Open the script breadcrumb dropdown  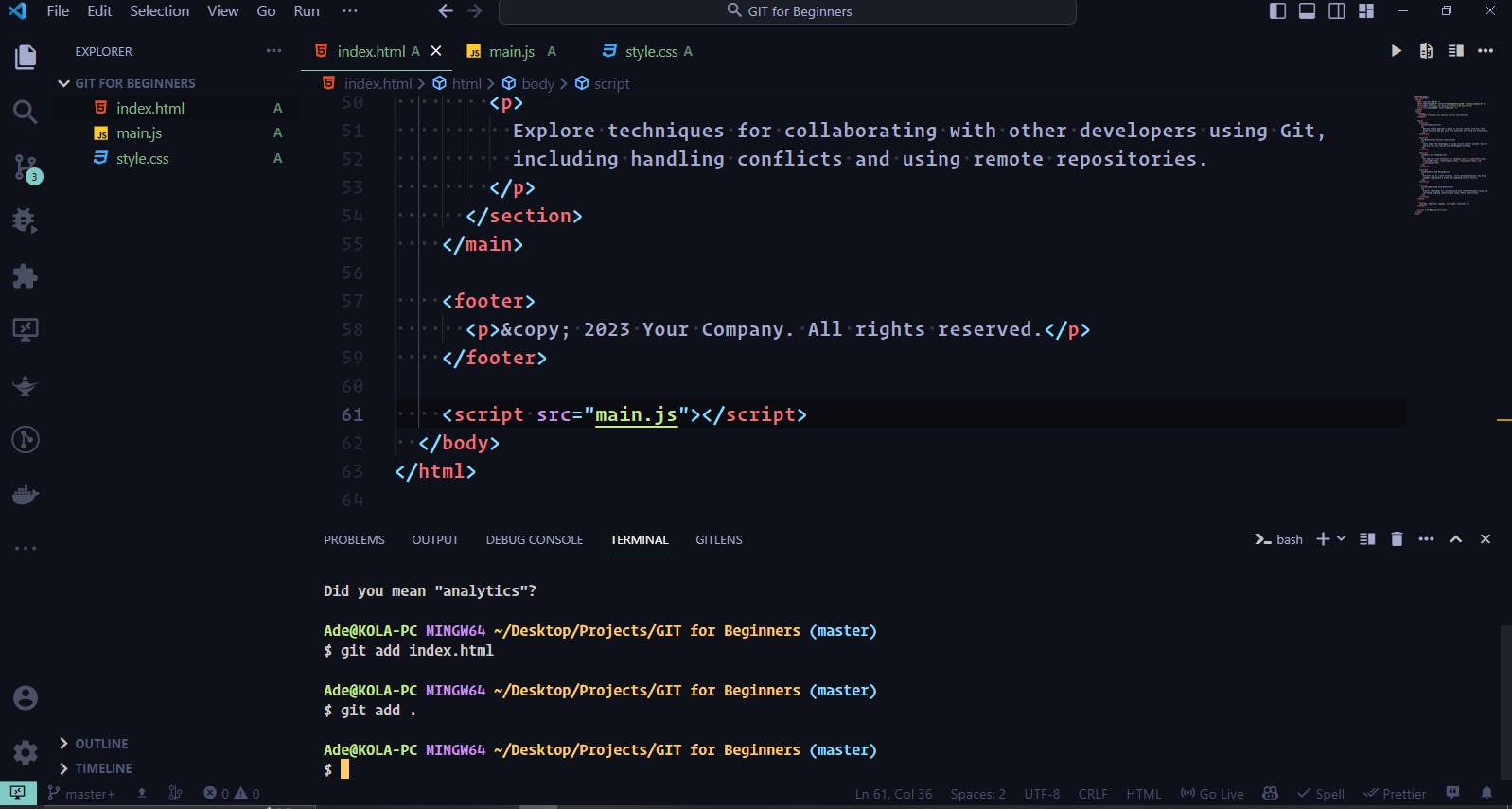point(602,83)
